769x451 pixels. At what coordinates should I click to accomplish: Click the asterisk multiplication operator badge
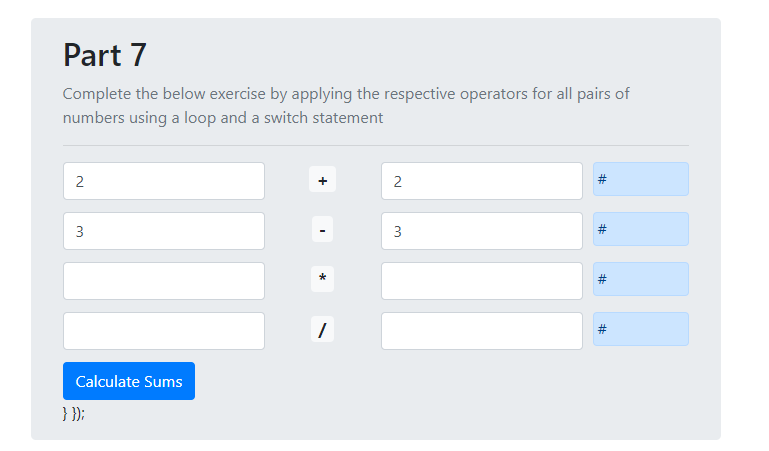click(x=322, y=281)
